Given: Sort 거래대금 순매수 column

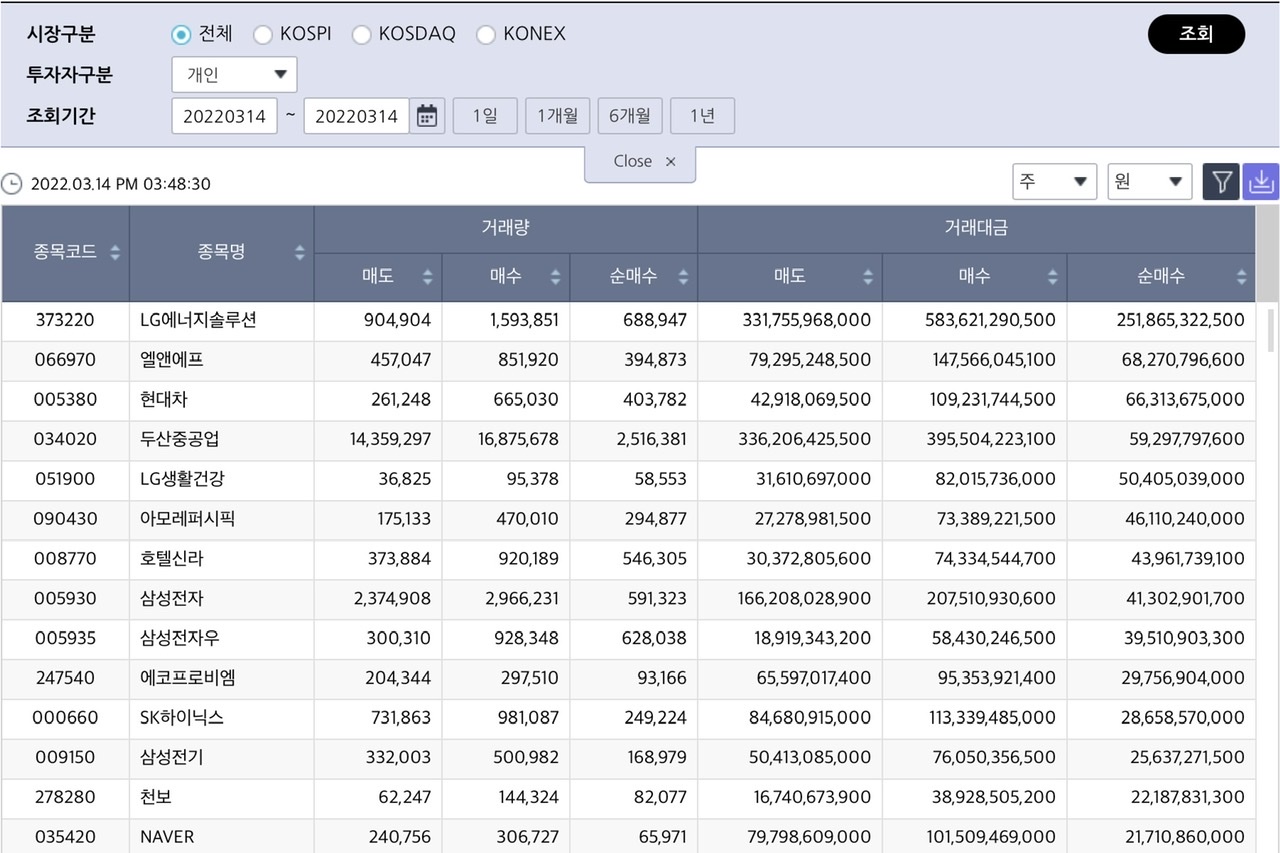Looking at the screenshot, I should (x=1242, y=277).
